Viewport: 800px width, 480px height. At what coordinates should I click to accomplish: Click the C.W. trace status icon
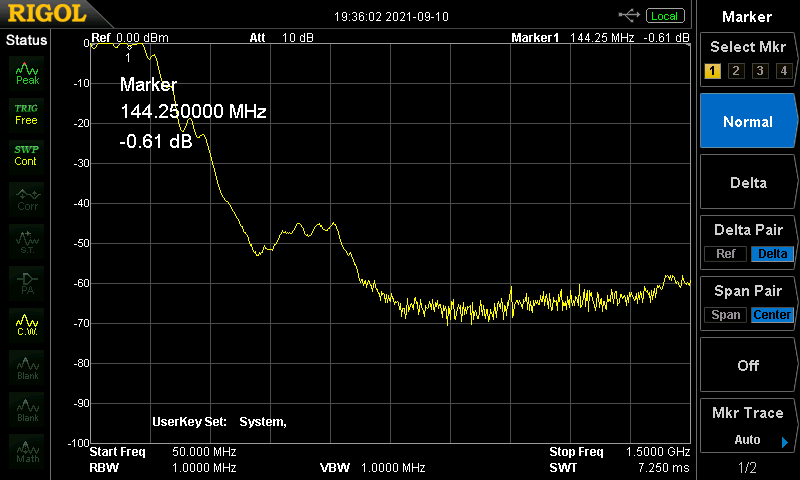[27, 324]
